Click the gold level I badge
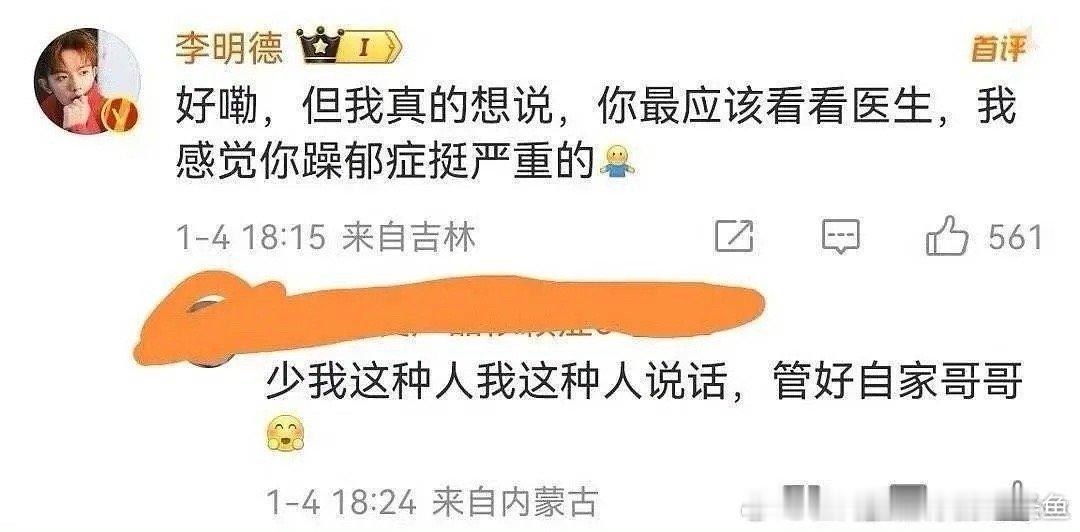This screenshot has width=1080, height=532. [373, 49]
